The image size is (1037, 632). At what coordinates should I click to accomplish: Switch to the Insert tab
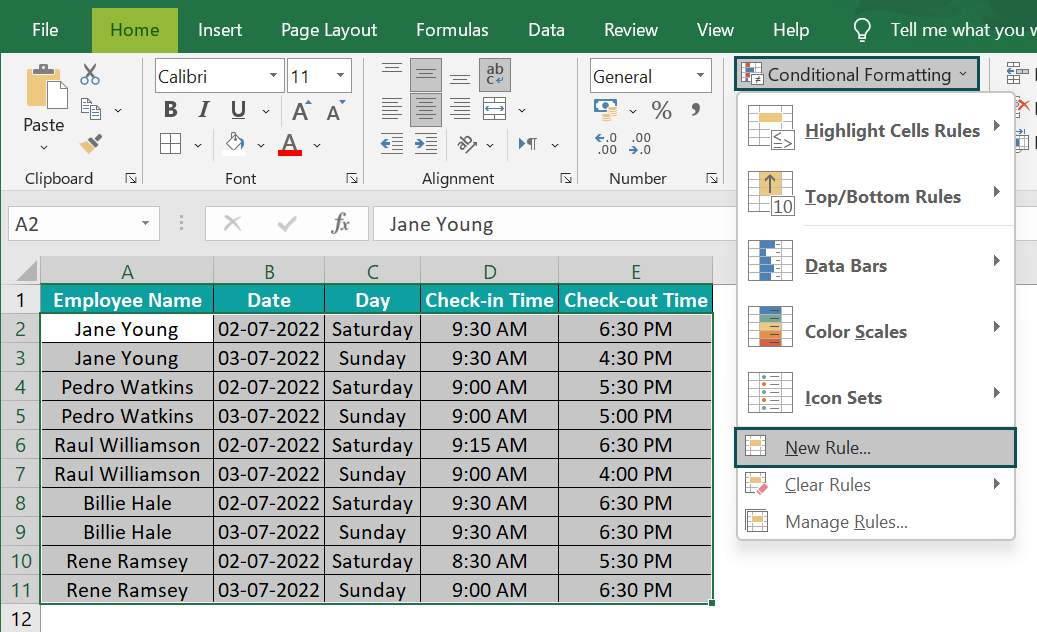pyautogui.click(x=220, y=30)
